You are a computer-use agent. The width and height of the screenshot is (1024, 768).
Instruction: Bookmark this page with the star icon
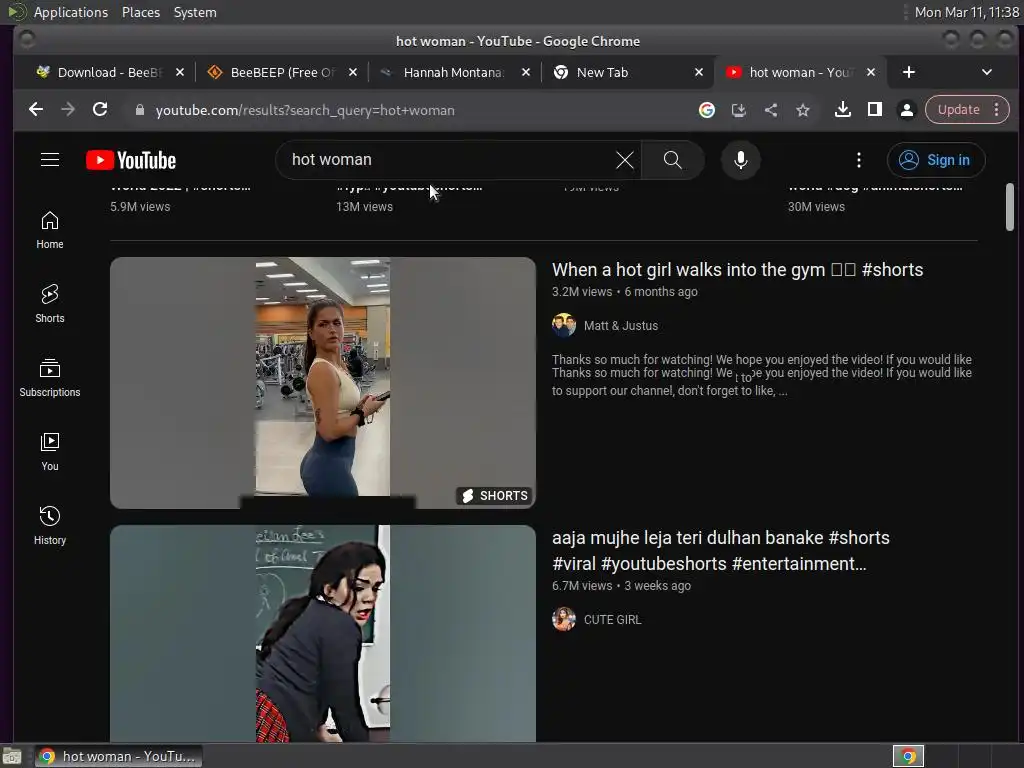pyautogui.click(x=803, y=110)
